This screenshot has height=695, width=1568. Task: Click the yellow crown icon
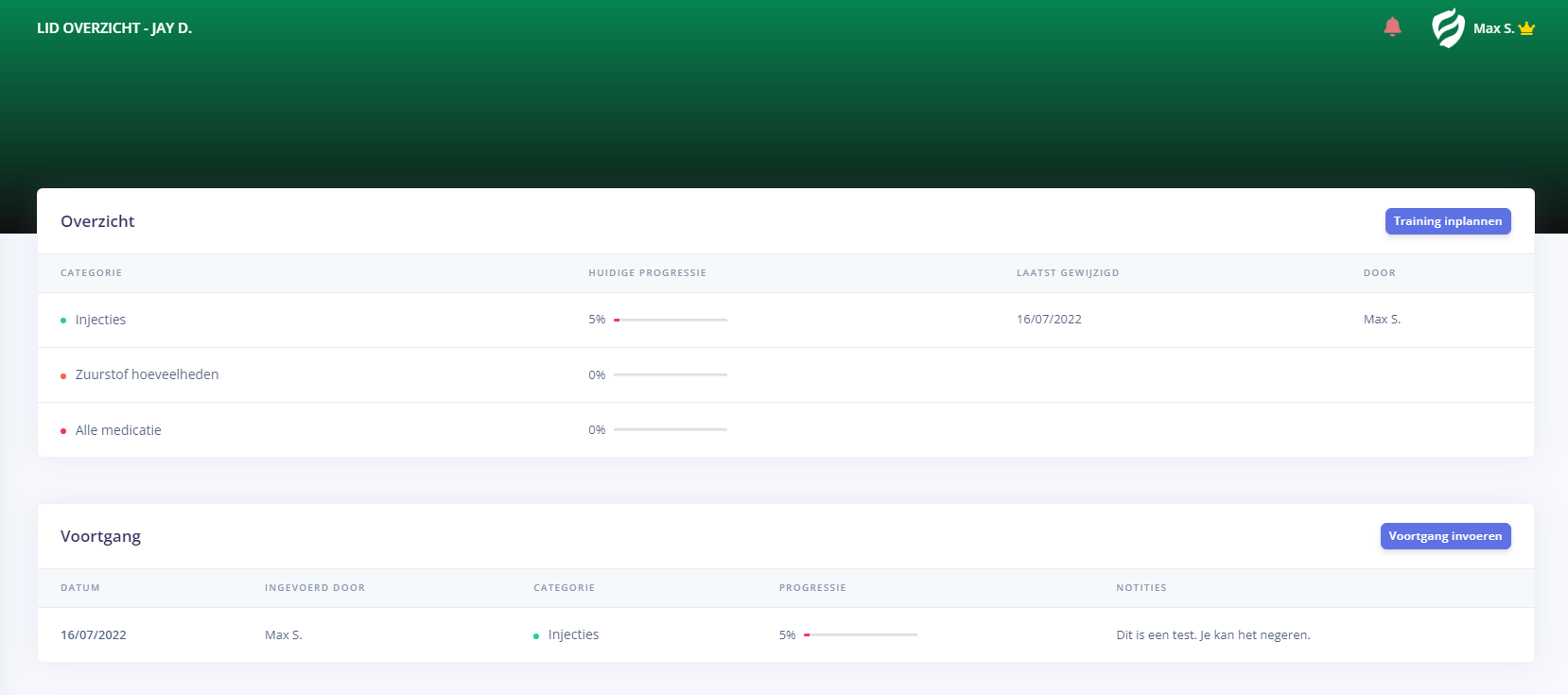tap(1526, 28)
